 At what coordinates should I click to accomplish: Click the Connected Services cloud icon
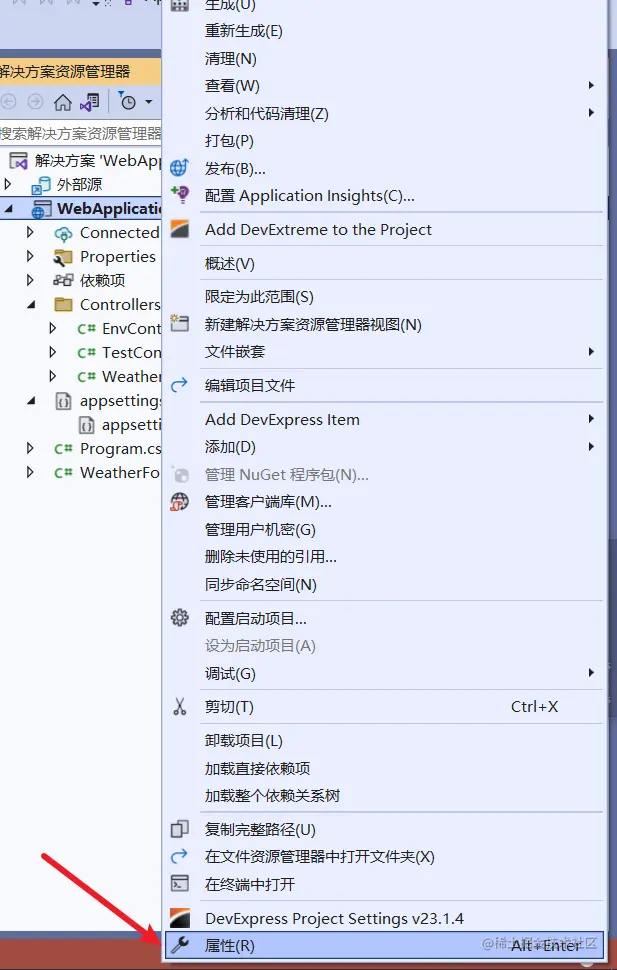click(63, 233)
